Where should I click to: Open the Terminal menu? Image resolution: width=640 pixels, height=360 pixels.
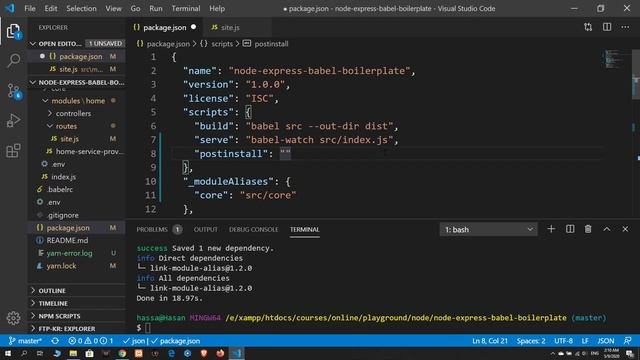pos(186,9)
